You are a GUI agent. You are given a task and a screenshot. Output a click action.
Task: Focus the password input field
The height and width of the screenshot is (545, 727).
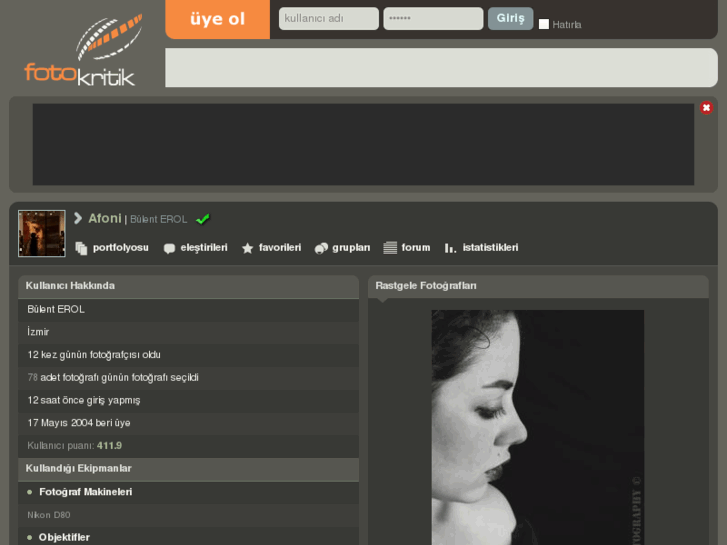[x=434, y=19]
